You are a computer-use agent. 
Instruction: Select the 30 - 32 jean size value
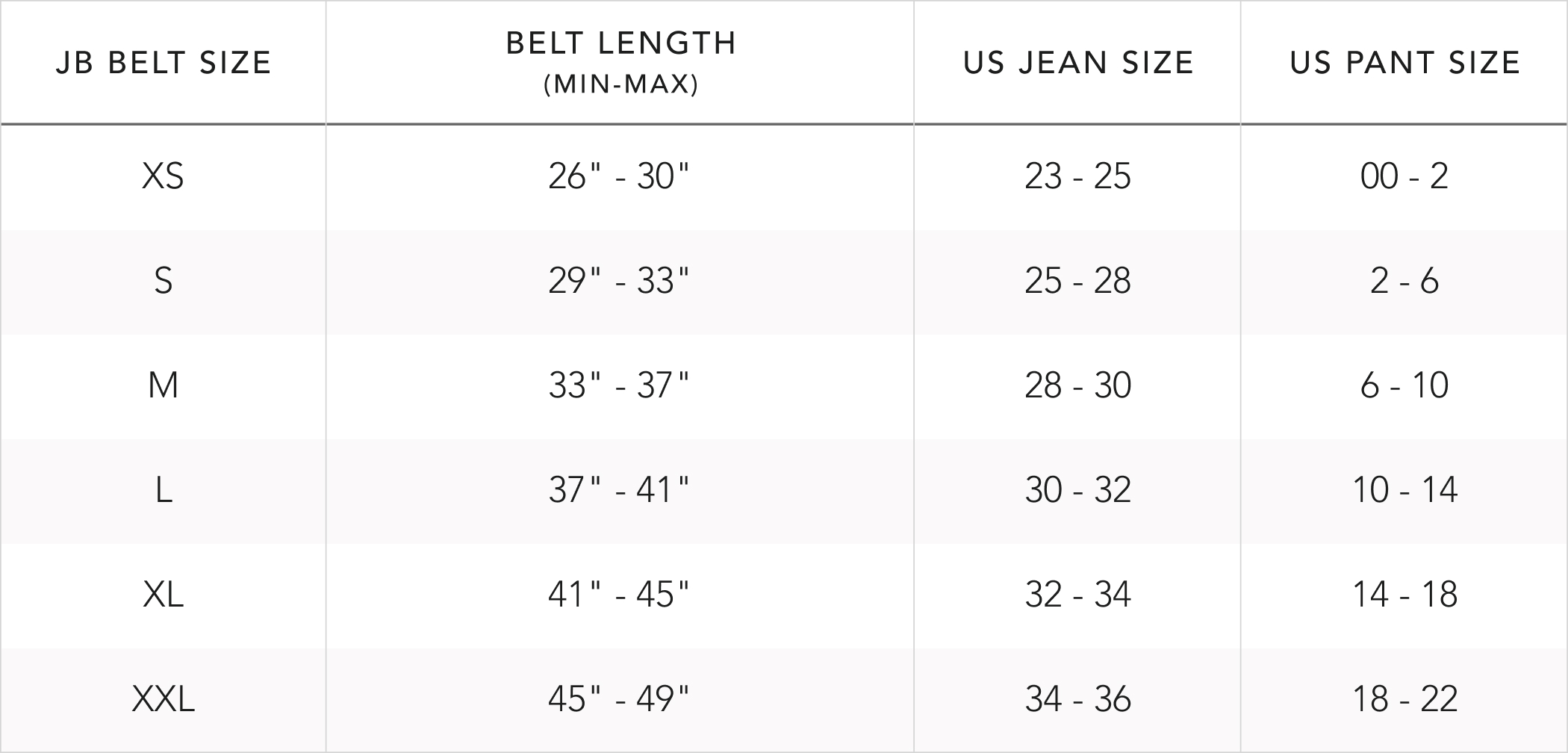click(x=1077, y=490)
